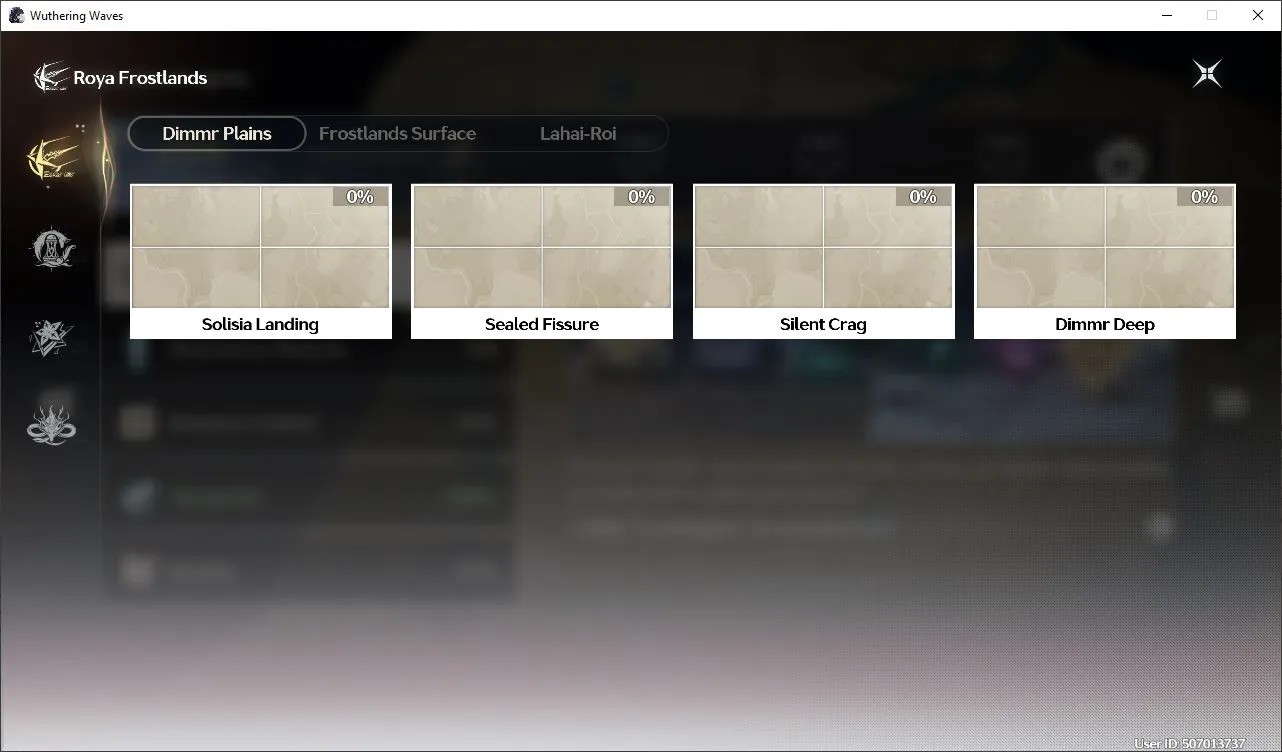Select the dragon-head region emblem at sidebar bottom
The width and height of the screenshot is (1282, 752).
[52, 425]
